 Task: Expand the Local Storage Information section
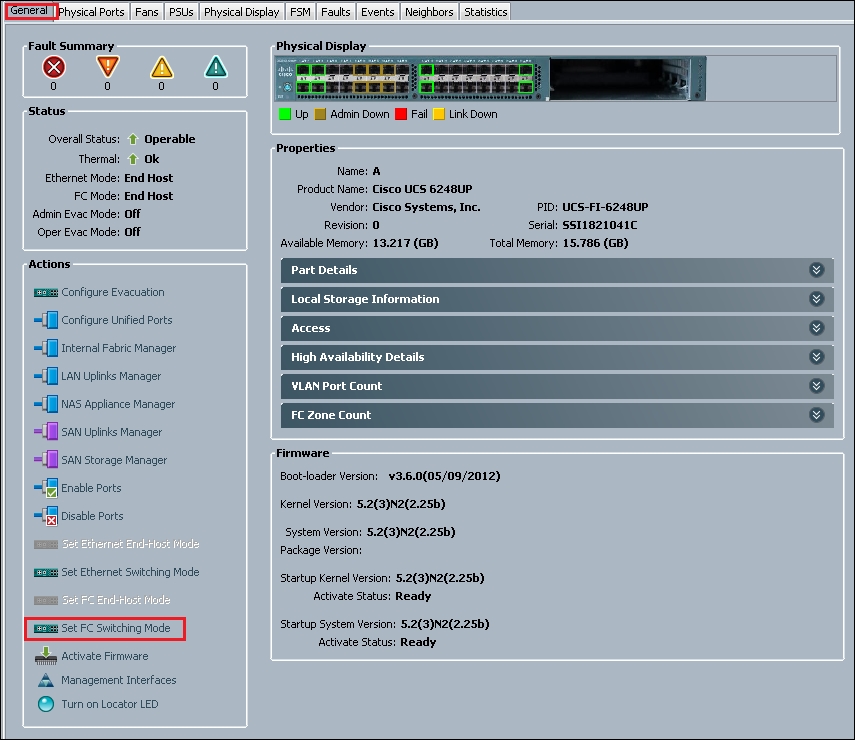click(x=816, y=299)
